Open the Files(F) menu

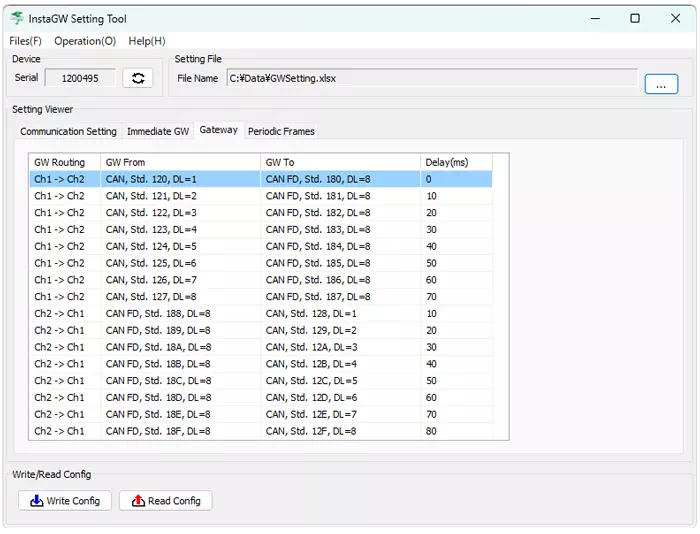point(25,41)
